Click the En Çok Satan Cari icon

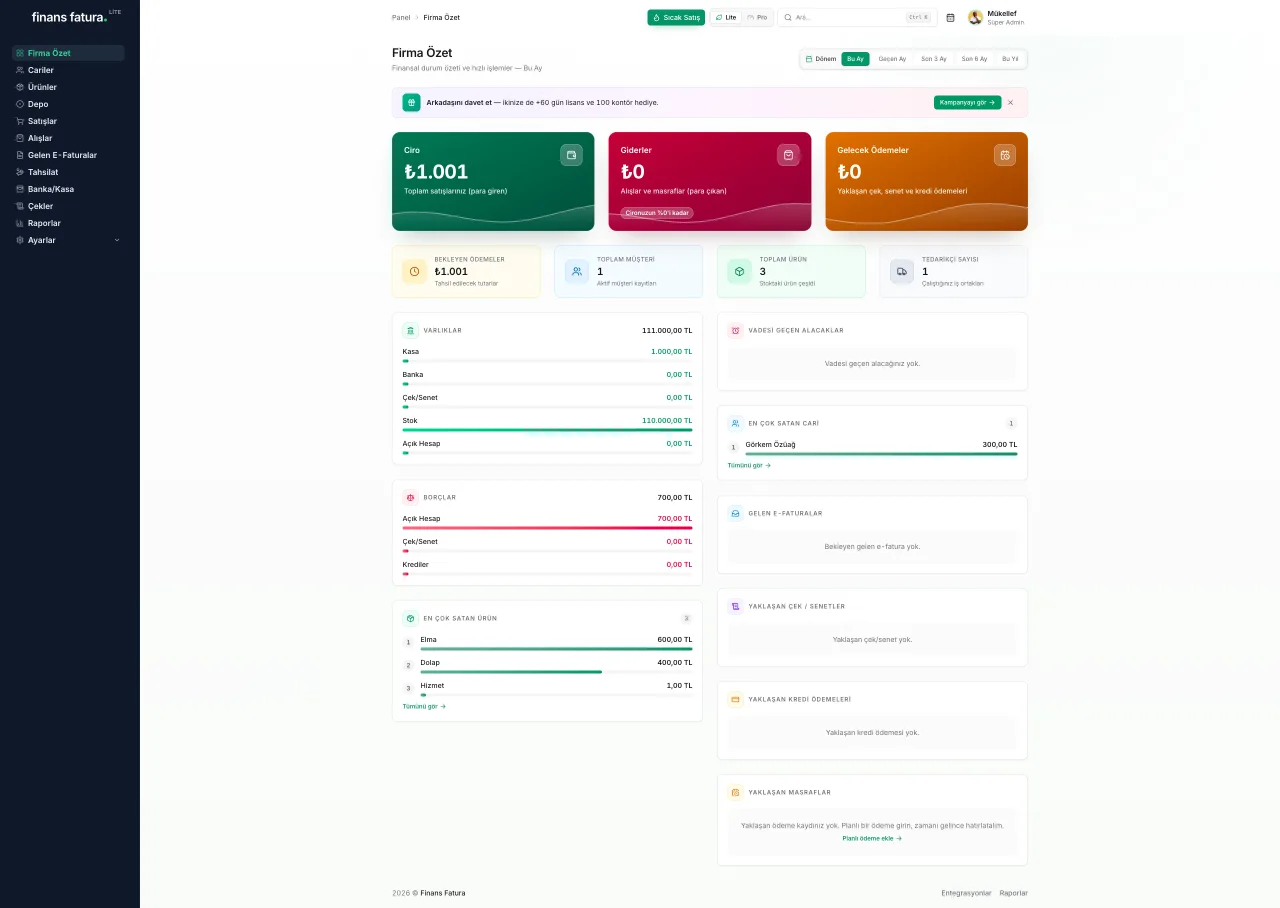[x=736, y=423]
